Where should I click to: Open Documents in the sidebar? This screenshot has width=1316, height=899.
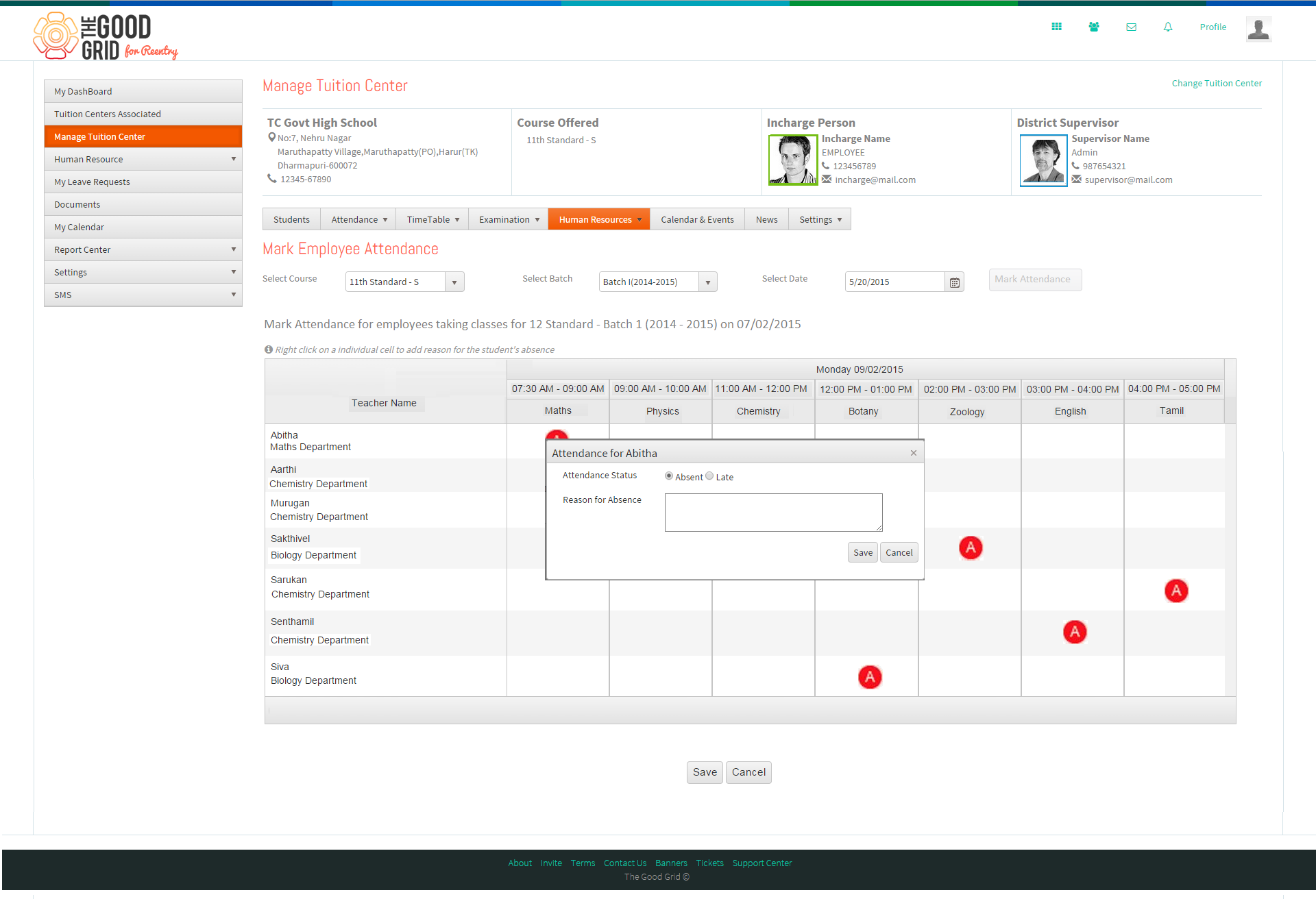(x=143, y=204)
